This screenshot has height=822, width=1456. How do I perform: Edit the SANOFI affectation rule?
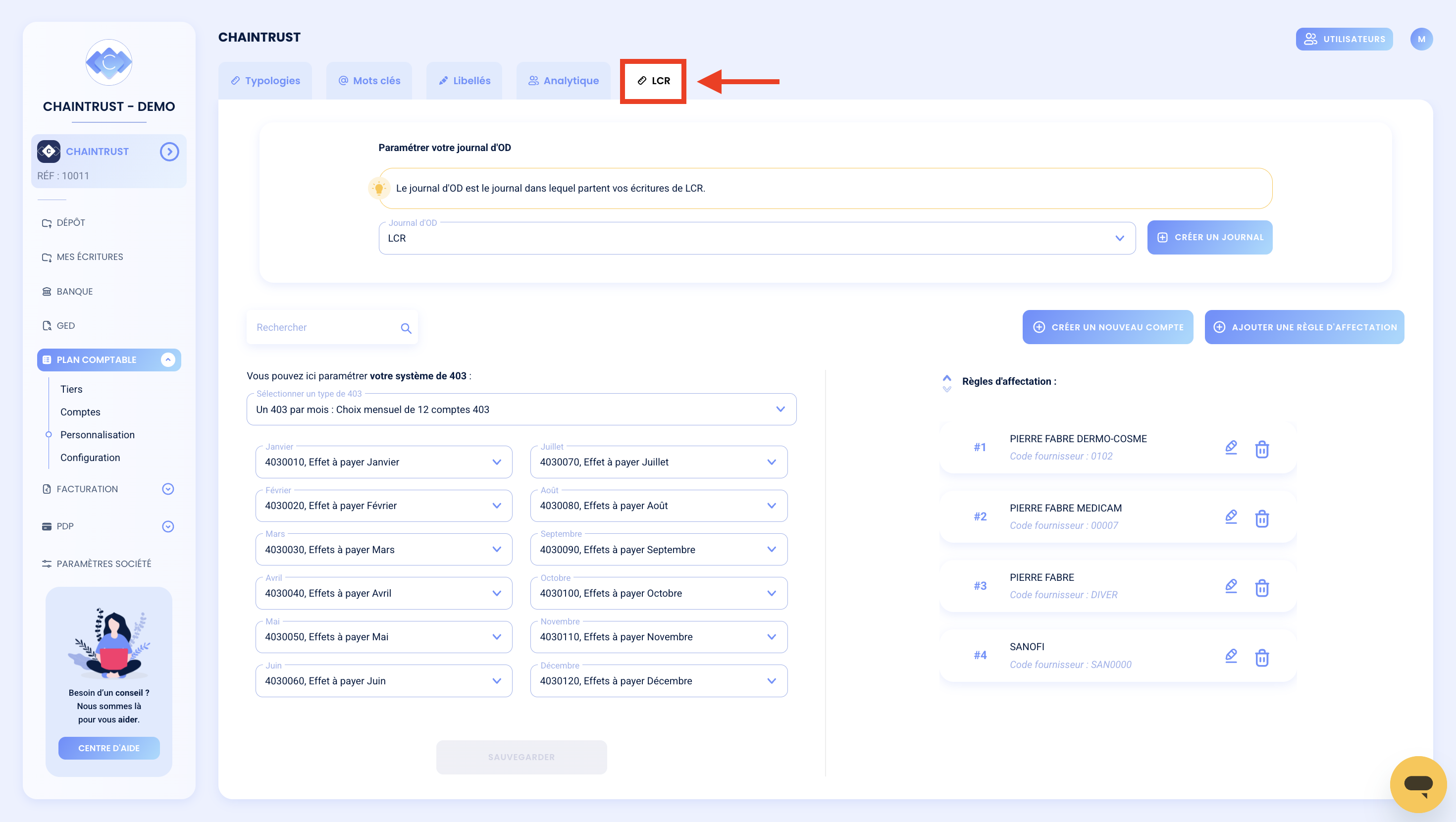(x=1231, y=656)
